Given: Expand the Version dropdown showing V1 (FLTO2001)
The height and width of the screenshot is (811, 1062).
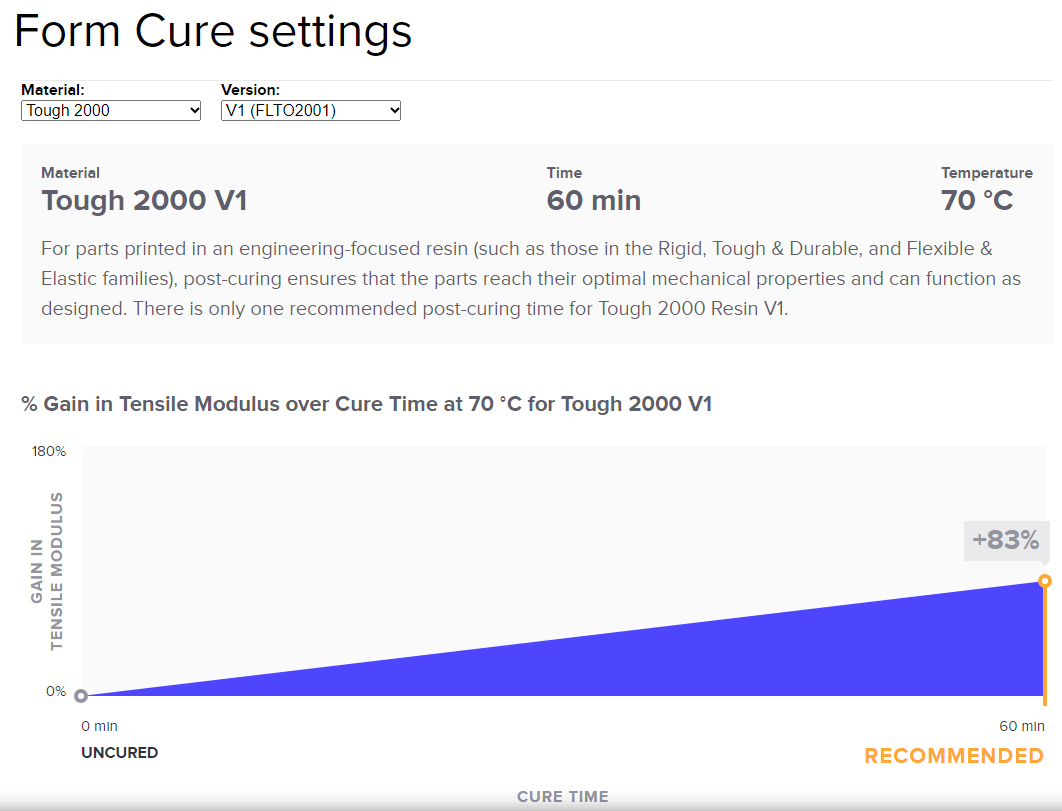Looking at the screenshot, I should (x=311, y=110).
